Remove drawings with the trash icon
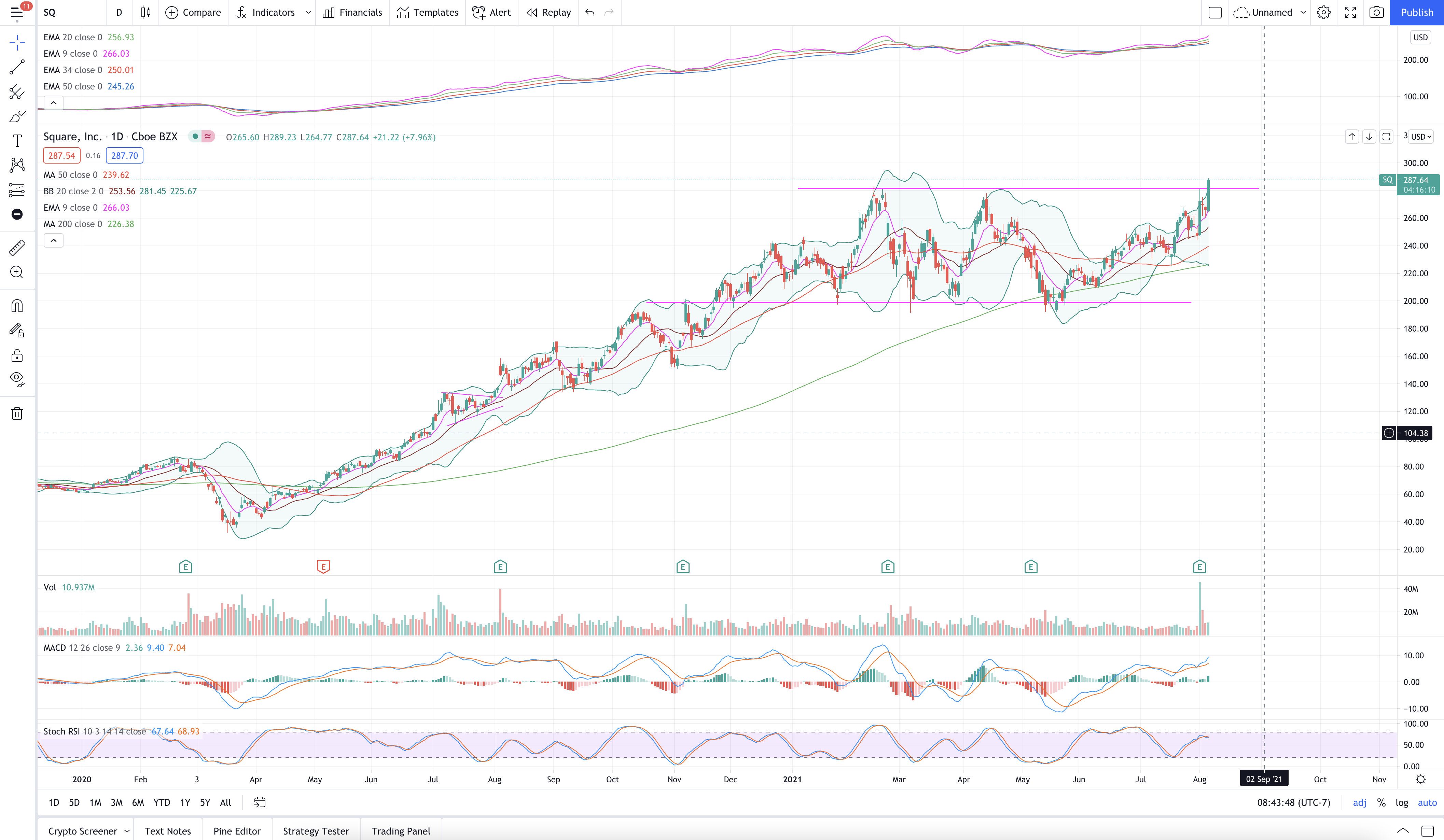Image resolution: width=1444 pixels, height=840 pixels. click(17, 413)
